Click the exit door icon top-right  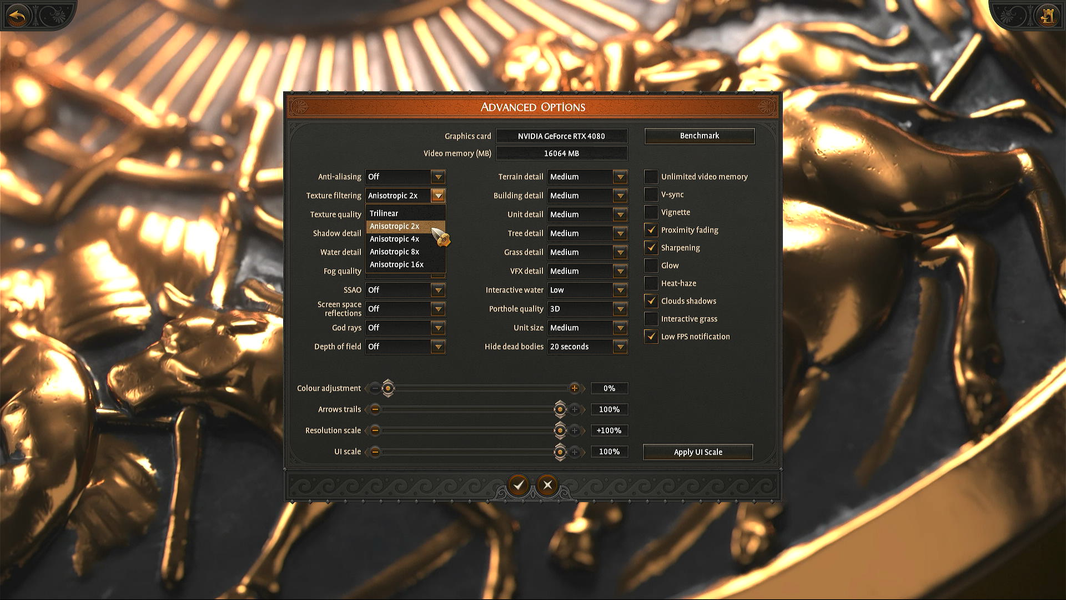click(x=1047, y=14)
